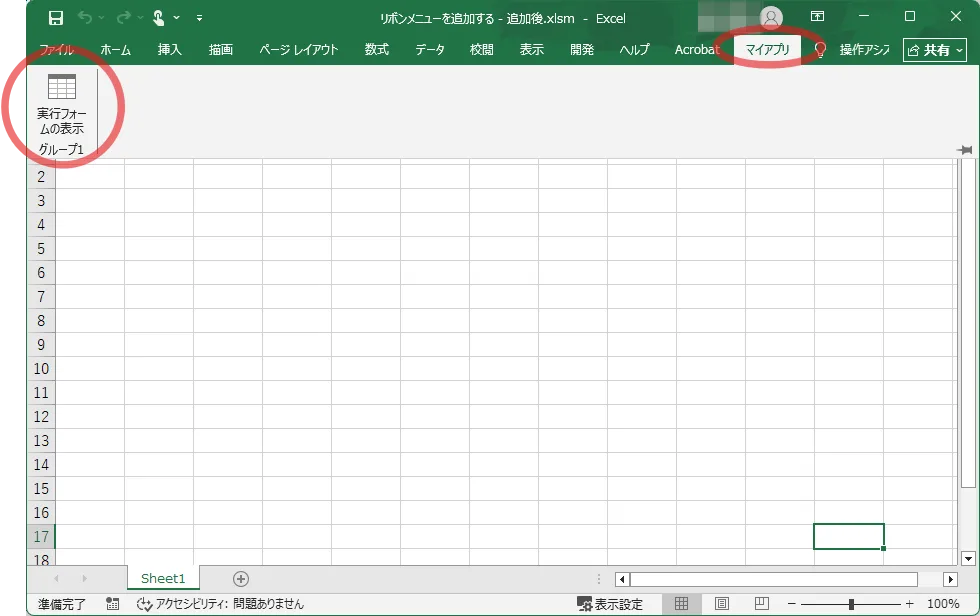The width and height of the screenshot is (980, 616).
Task: Open the ファイル menu
Action: tap(58, 49)
